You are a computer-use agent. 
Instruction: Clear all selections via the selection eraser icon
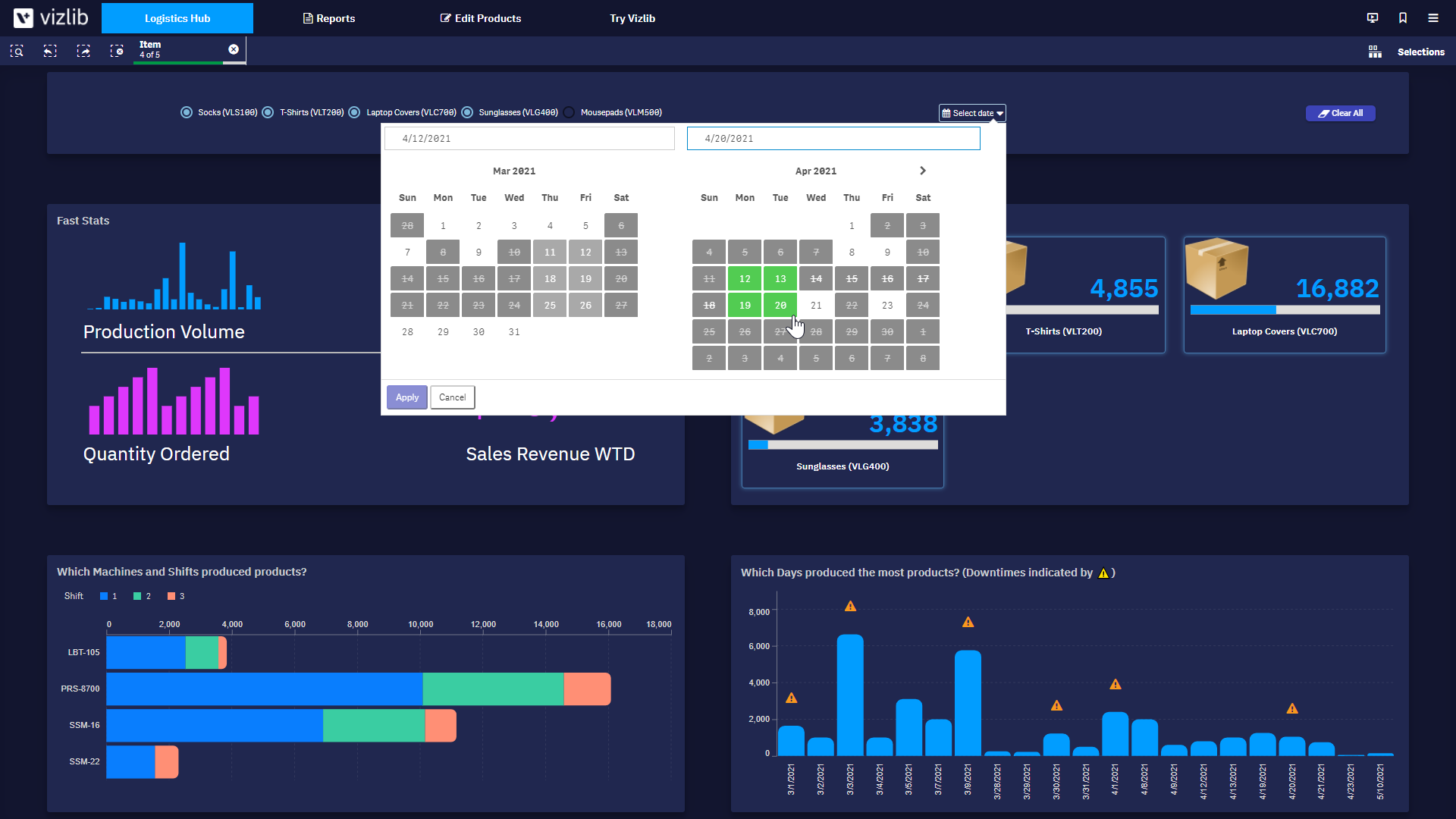pos(118,51)
